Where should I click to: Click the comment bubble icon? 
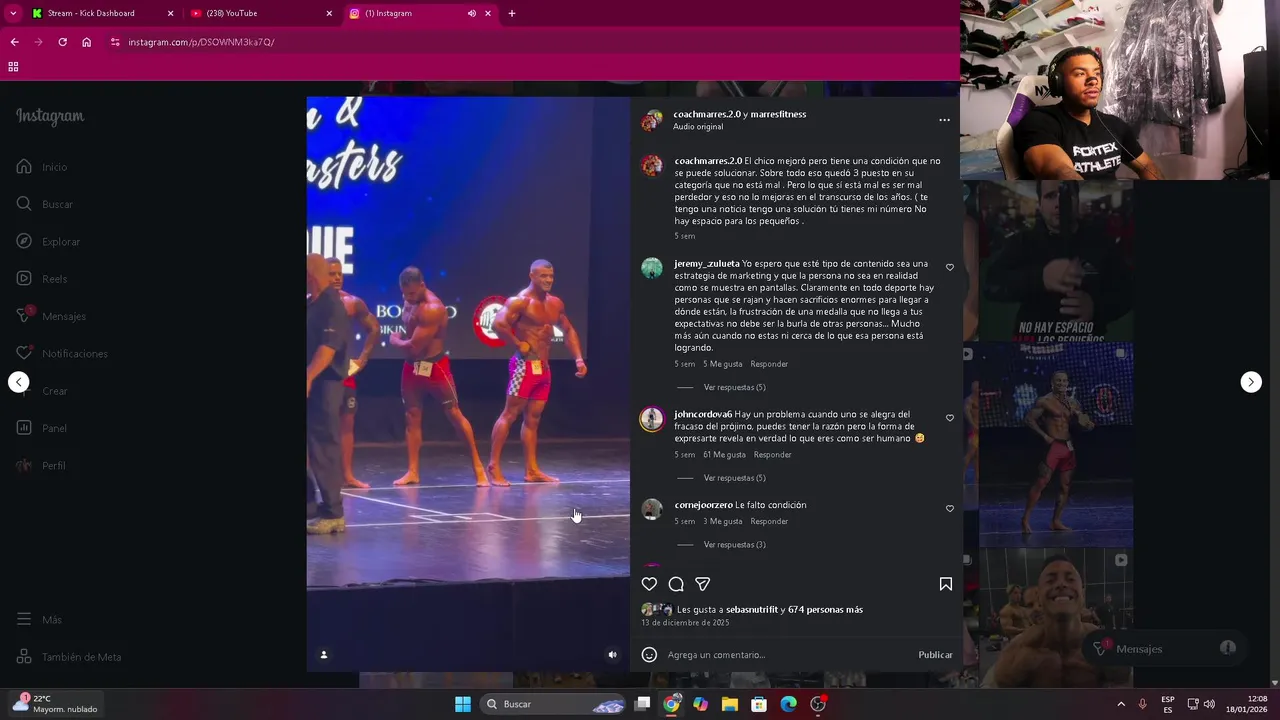click(x=676, y=584)
